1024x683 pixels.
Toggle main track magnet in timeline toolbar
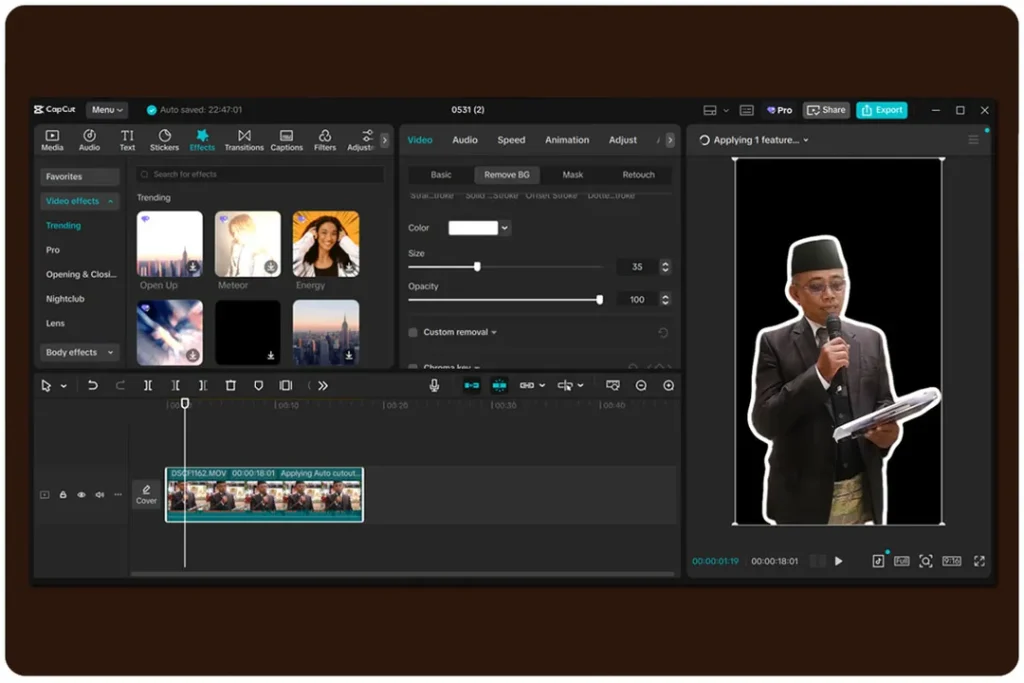click(472, 385)
